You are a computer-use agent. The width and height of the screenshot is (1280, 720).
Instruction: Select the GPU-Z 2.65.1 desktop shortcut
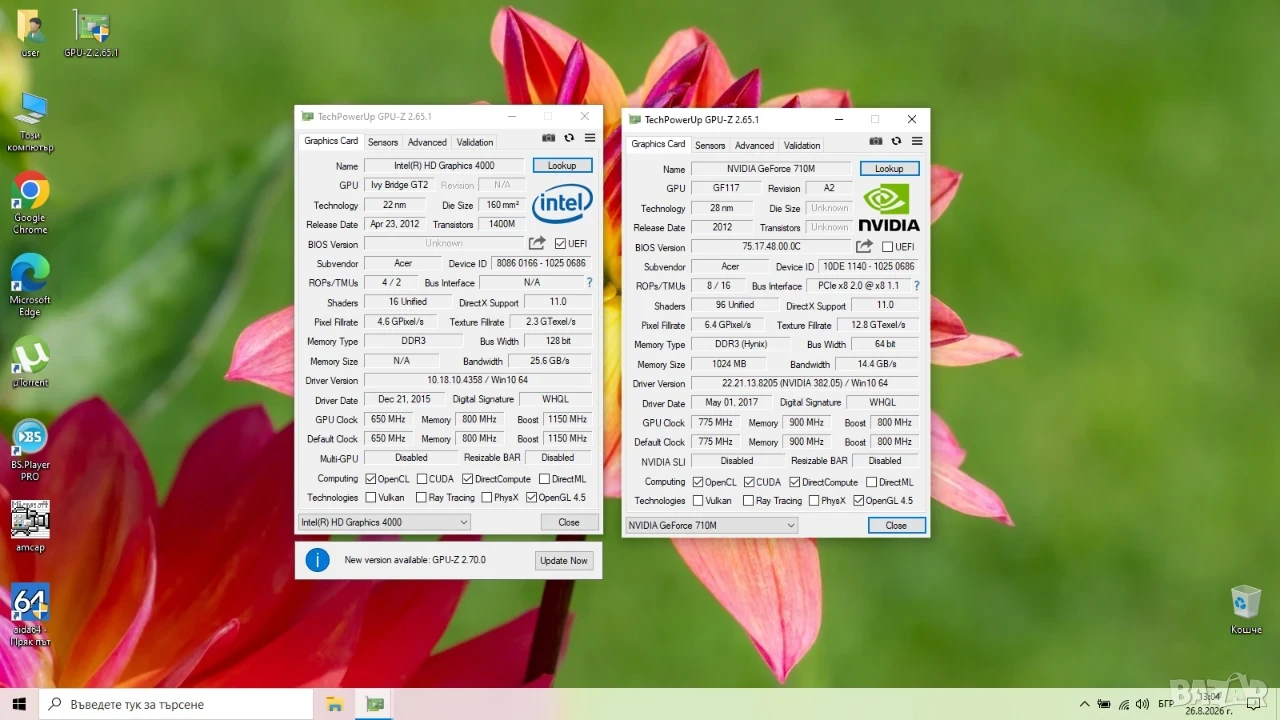(91, 33)
